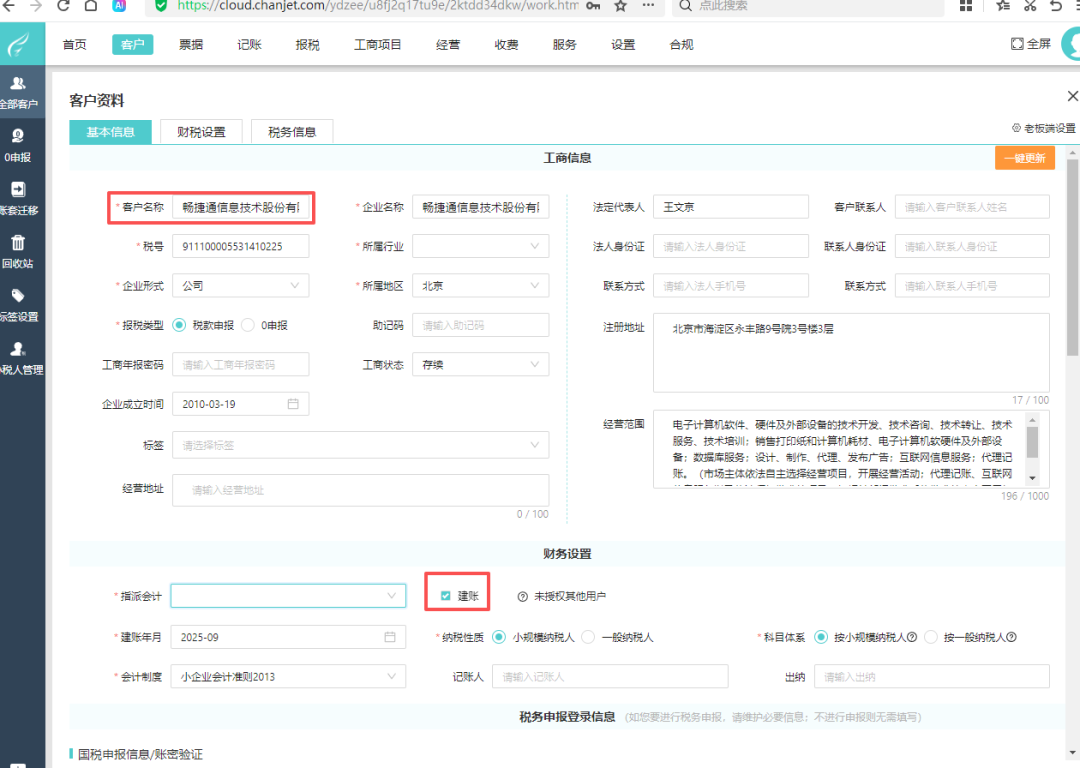Click the gear icon next to 老板端设置
The image size is (1080, 768).
(x=1016, y=128)
